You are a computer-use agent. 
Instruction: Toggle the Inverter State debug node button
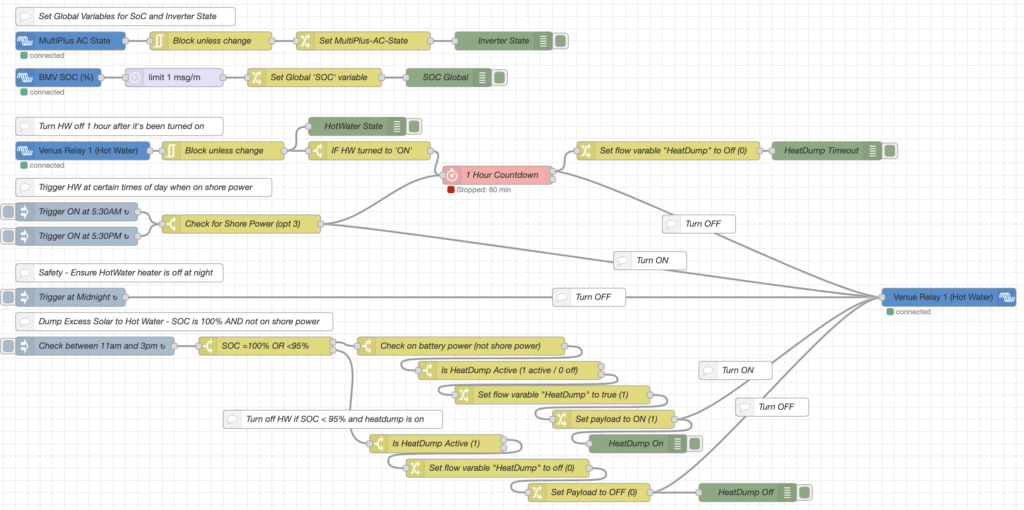point(561,40)
